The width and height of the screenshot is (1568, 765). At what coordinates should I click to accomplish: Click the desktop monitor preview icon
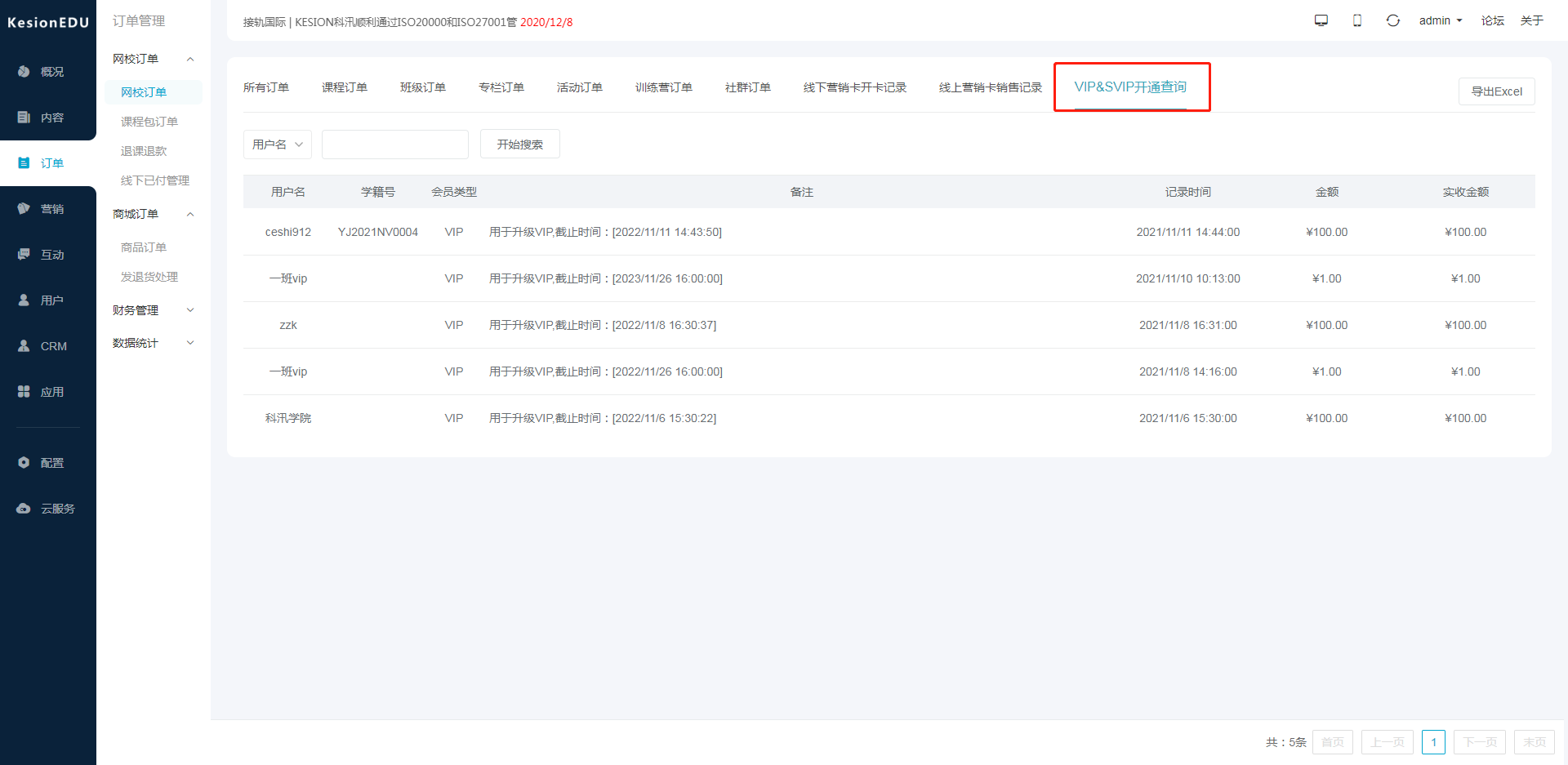coord(1321,20)
